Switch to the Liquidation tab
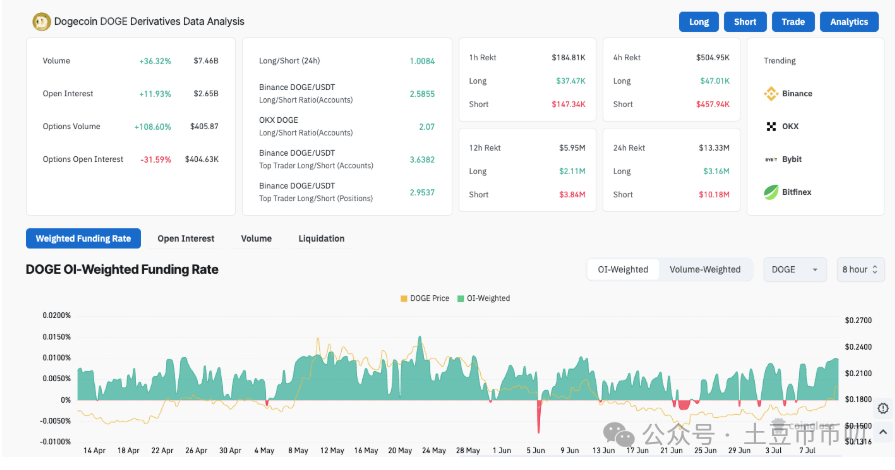 coord(321,239)
